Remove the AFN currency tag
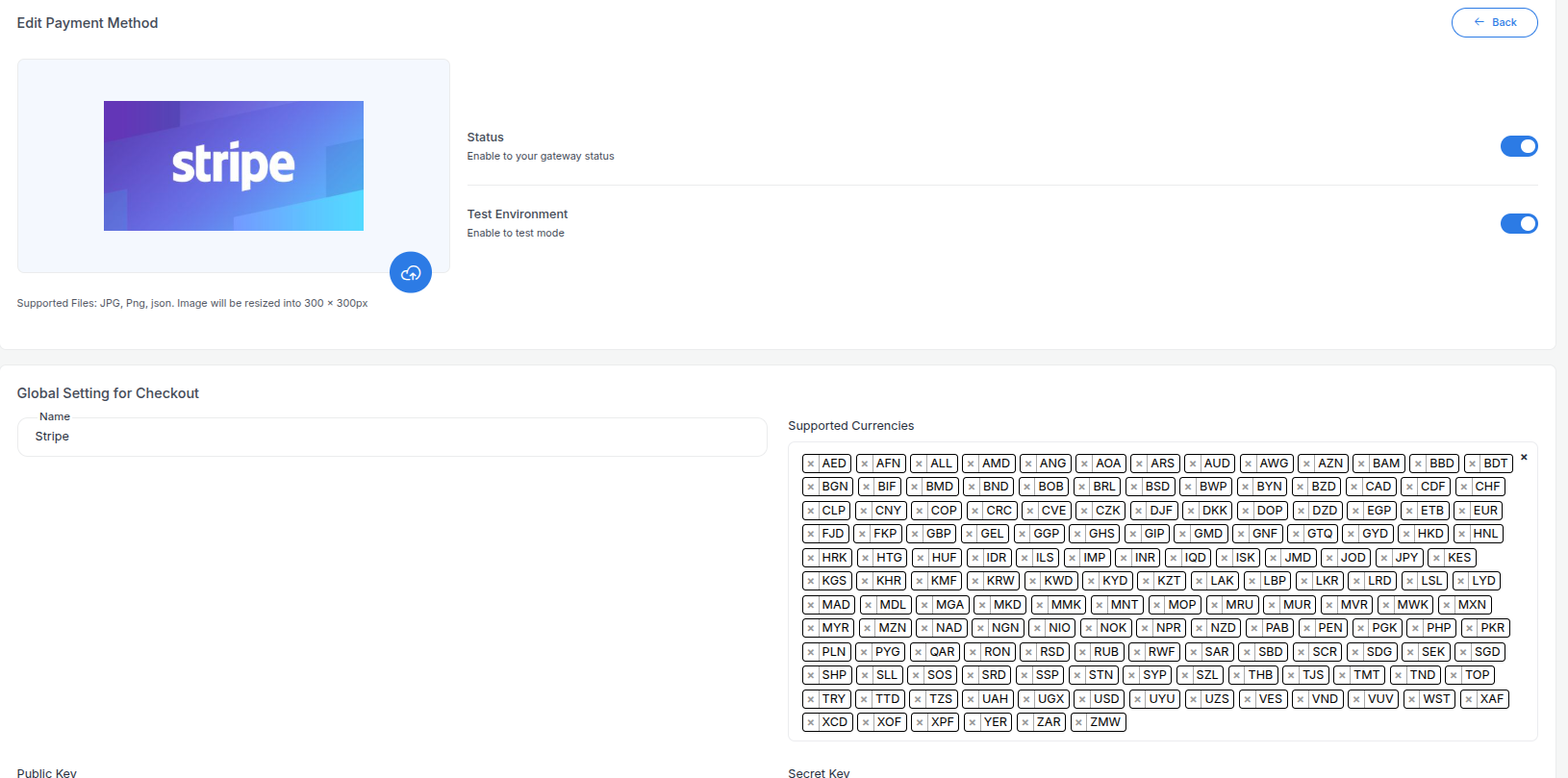The image size is (1568, 778). pos(865,464)
